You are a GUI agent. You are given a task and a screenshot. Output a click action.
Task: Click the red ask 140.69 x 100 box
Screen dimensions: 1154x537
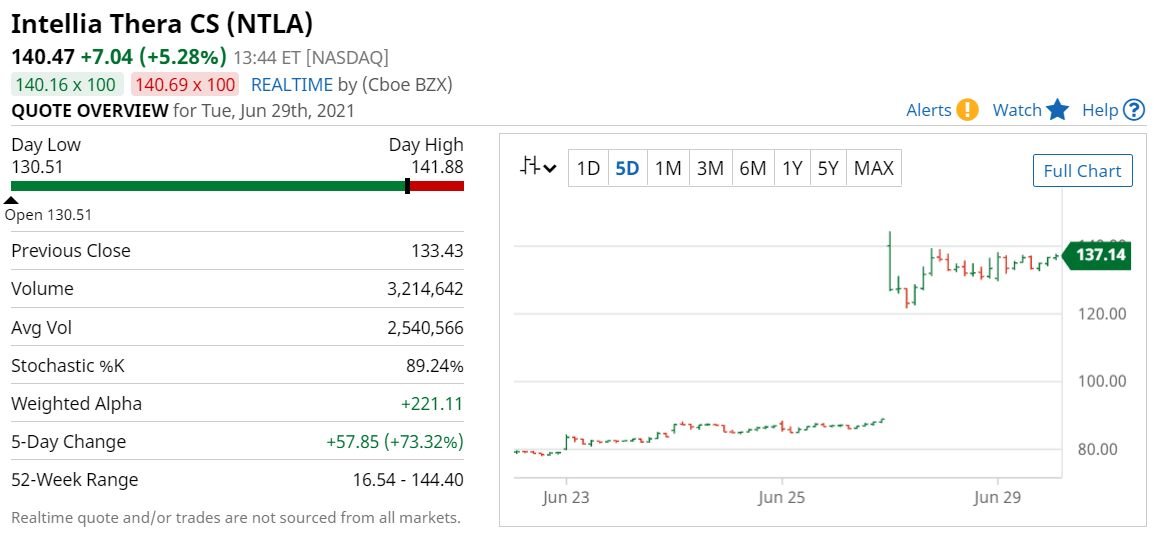coord(185,85)
